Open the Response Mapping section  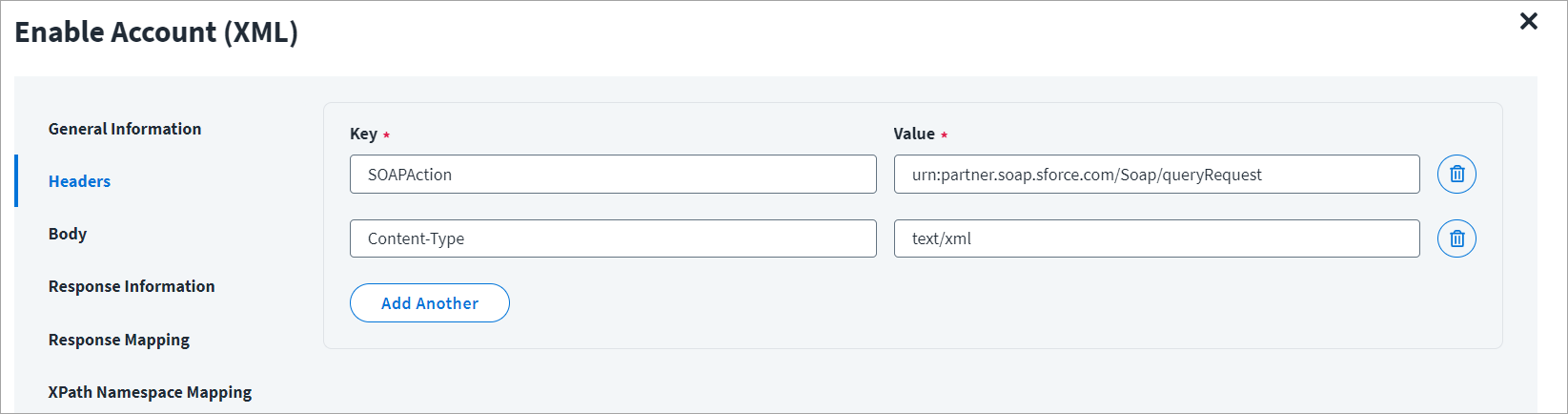[x=119, y=340]
